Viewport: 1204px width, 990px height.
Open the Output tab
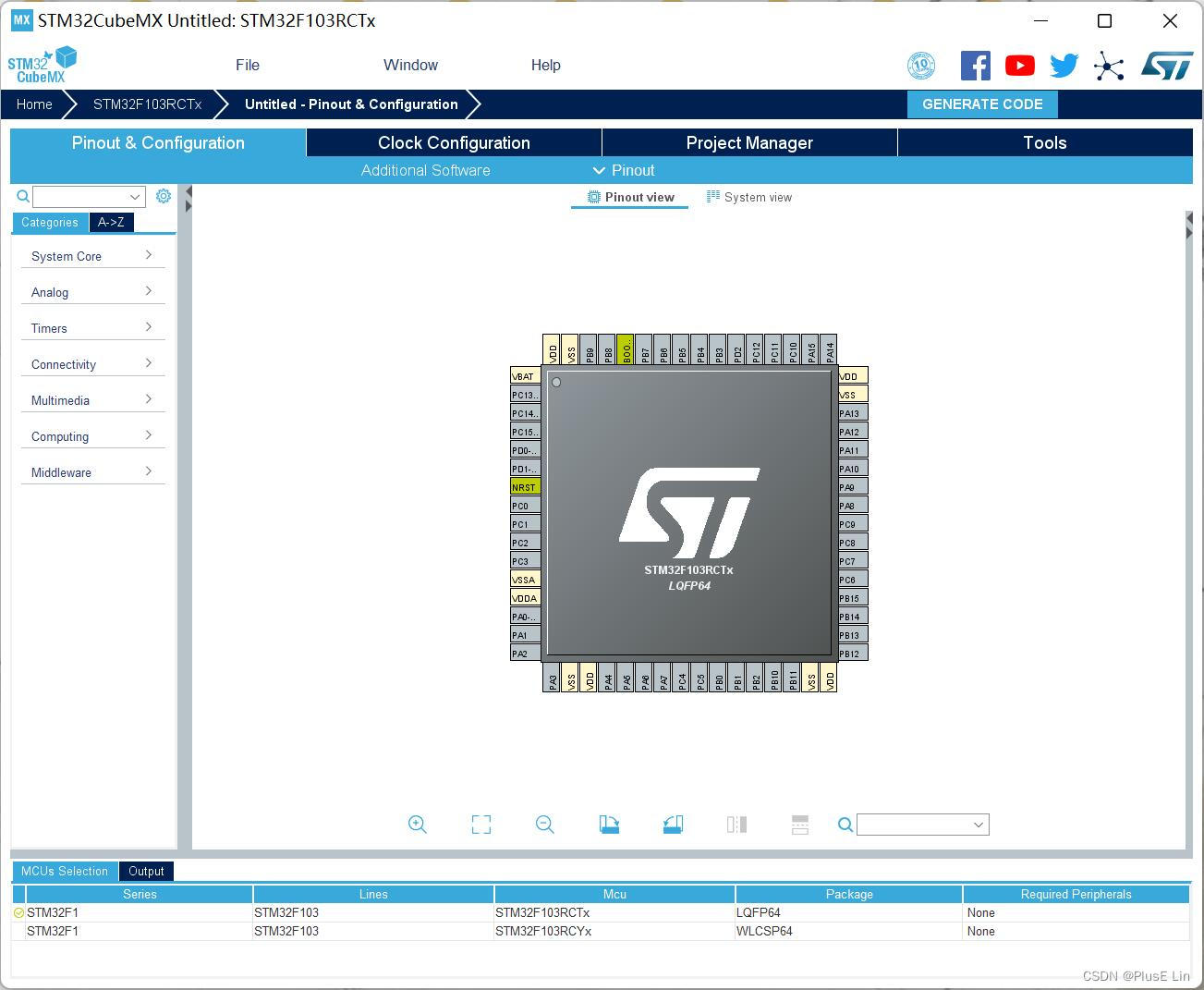tap(146, 871)
